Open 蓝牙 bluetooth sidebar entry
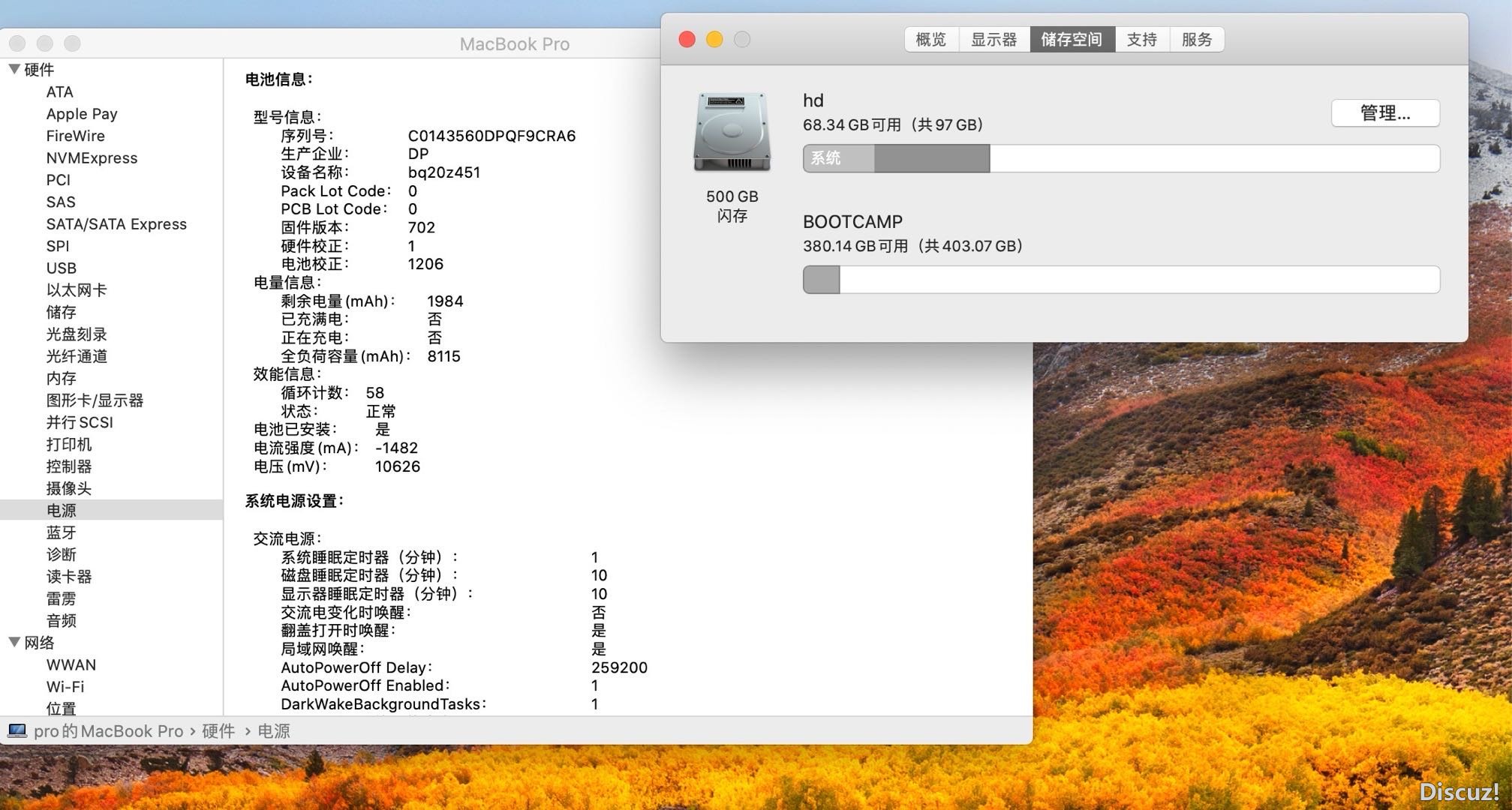This screenshot has width=1512, height=810. point(61,532)
